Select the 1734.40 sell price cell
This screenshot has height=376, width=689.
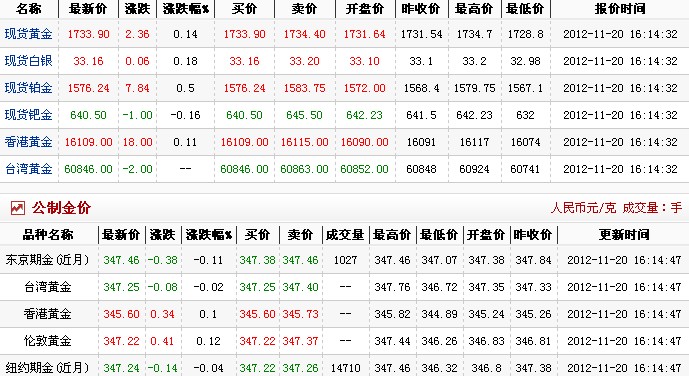[305, 34]
